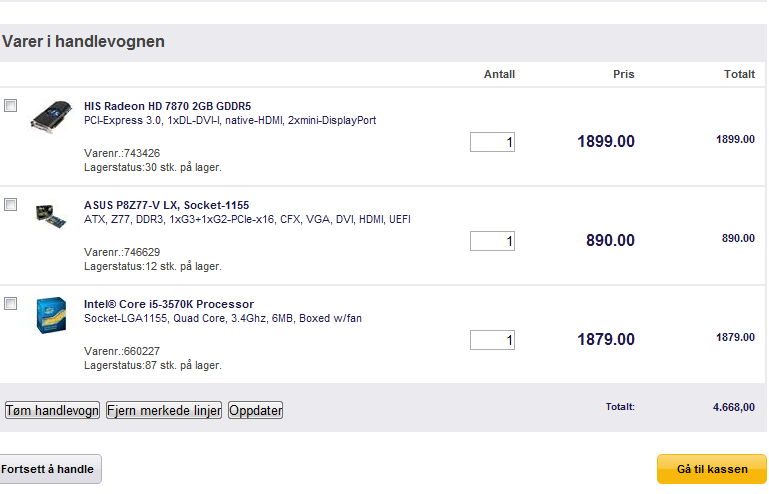The image size is (769, 494).
Task: Click Fjern merkede linjer button
Action: [164, 410]
